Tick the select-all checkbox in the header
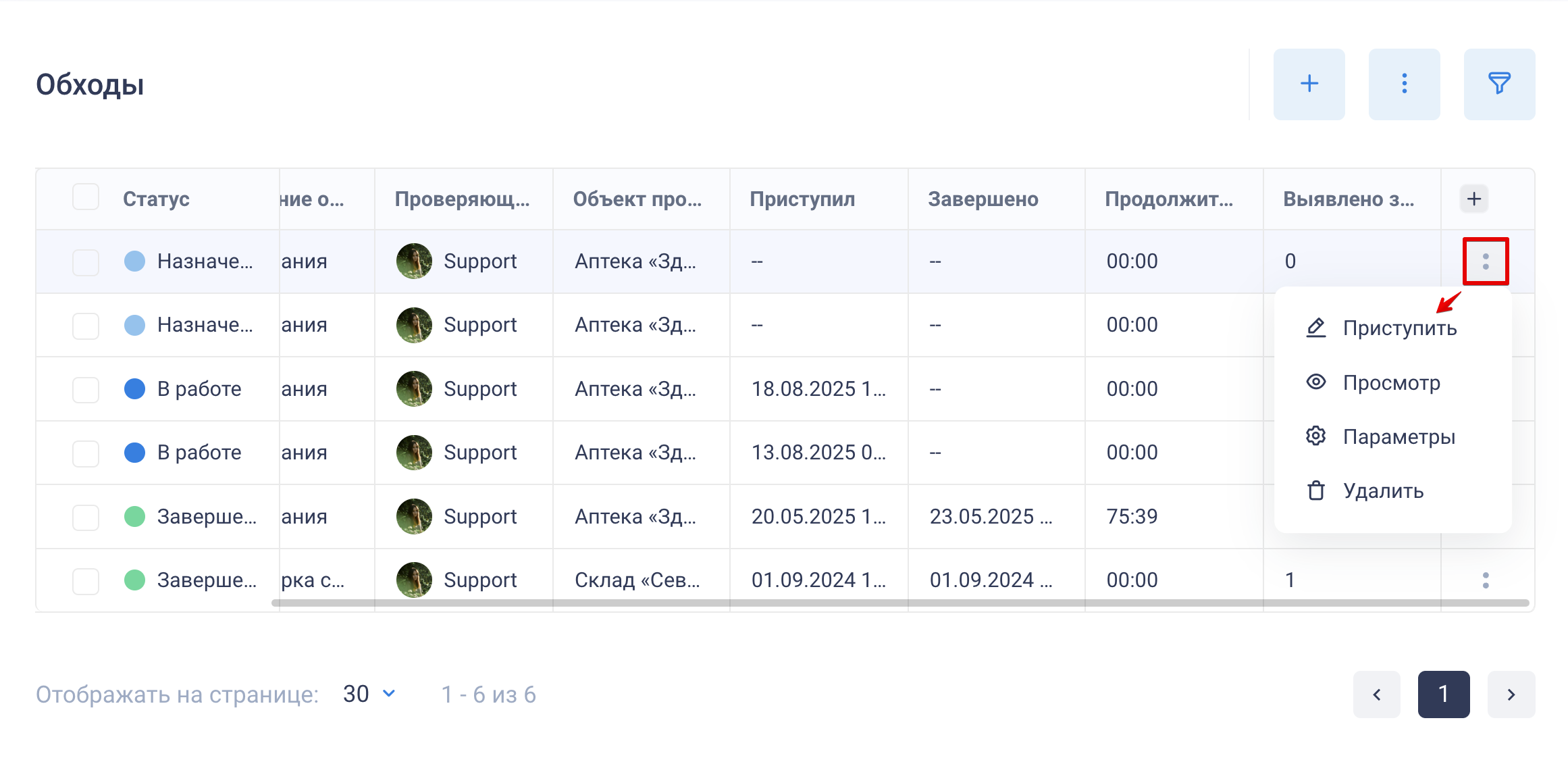The width and height of the screenshot is (1568, 758). (86, 197)
